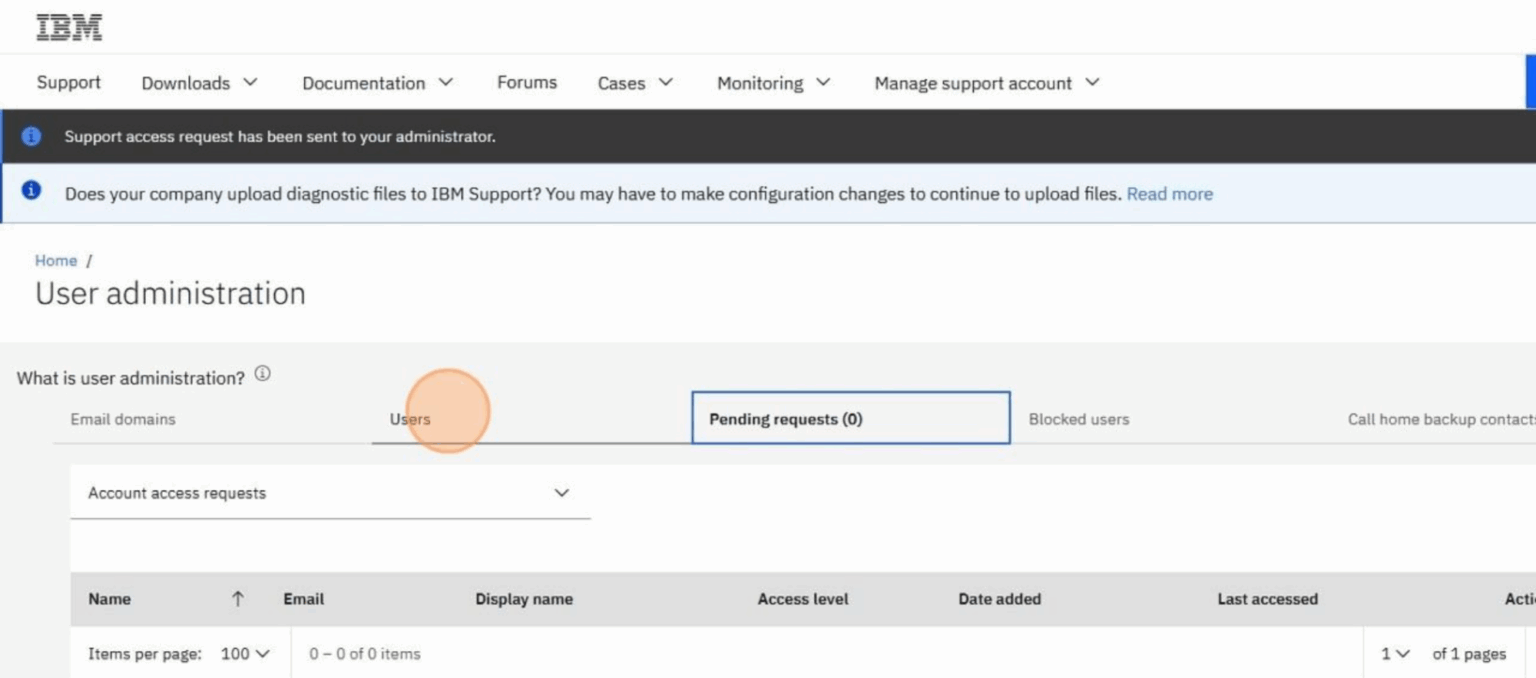Click the info icon on the support access banner
The height and width of the screenshot is (678, 1536).
30,136
